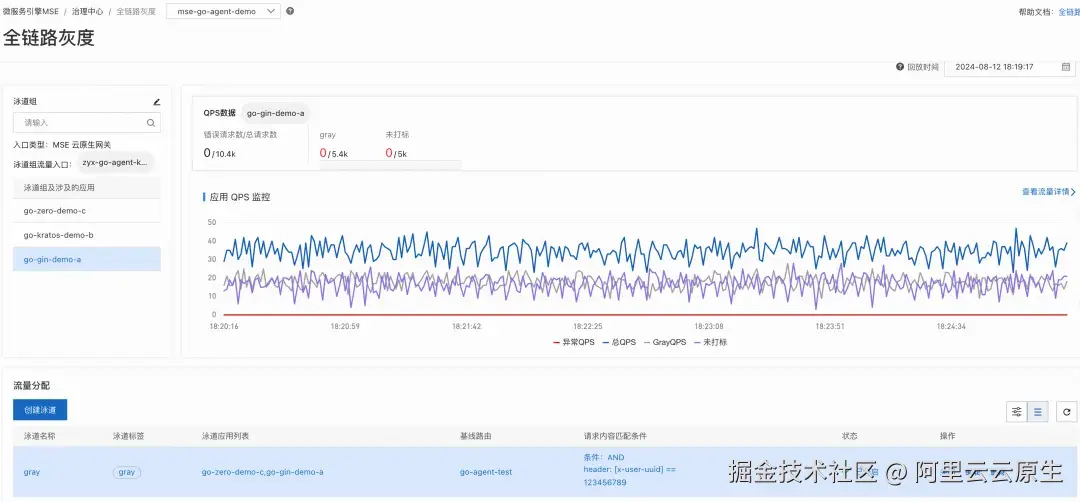Open the zyx-go-agent-k... traffic entry tag
Image resolution: width=1080 pixels, height=502 pixels.
[x=115, y=163]
